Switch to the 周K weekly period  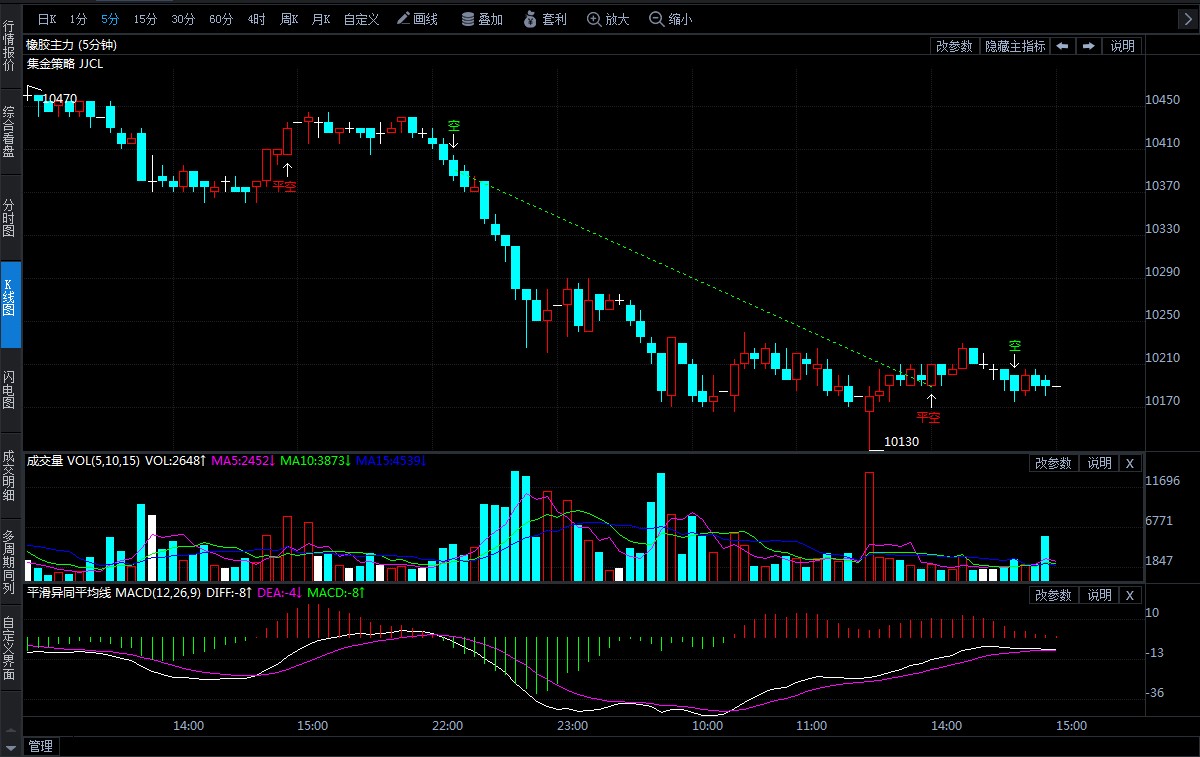point(289,19)
